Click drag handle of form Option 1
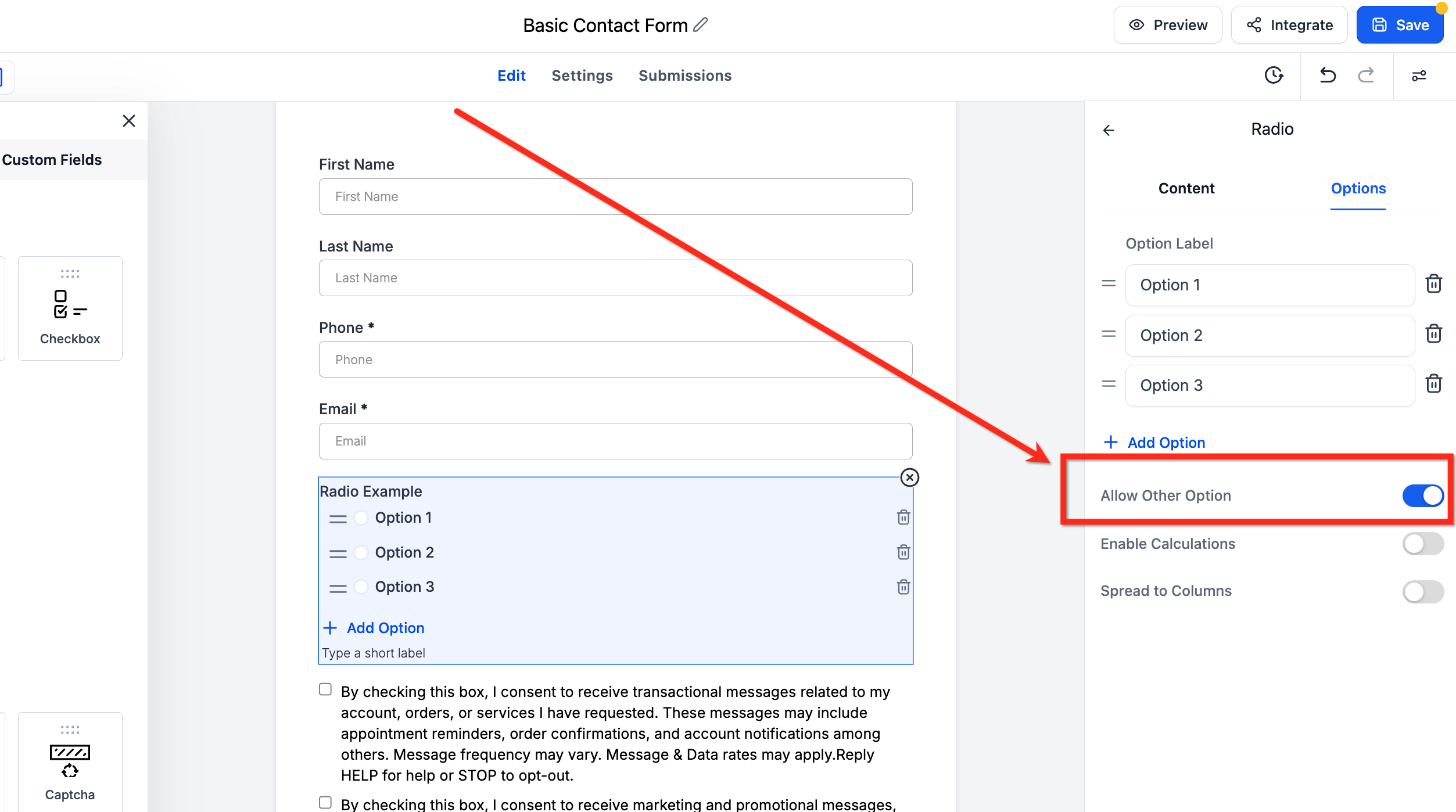This screenshot has height=812, width=1456. click(338, 519)
